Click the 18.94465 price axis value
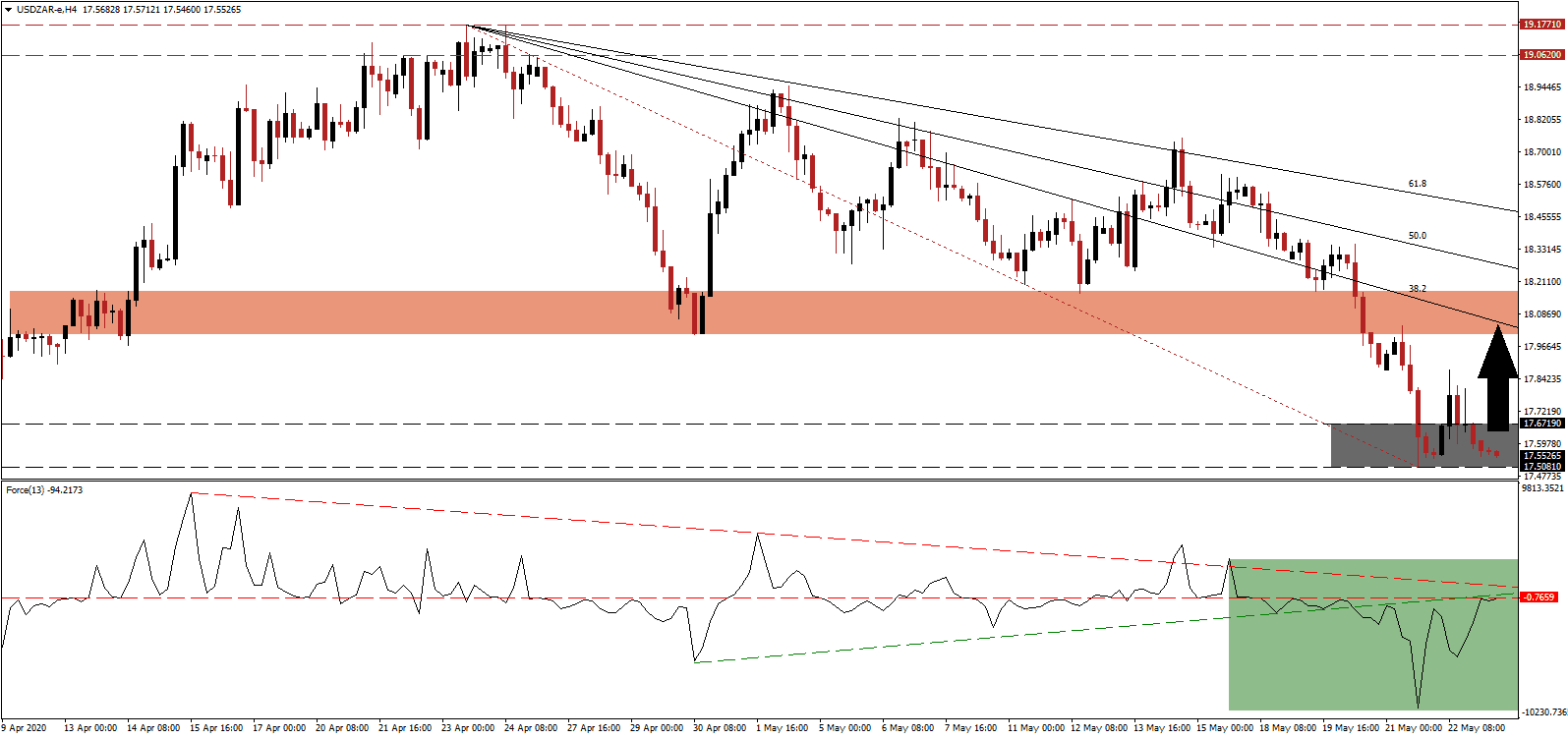 pos(1541,87)
